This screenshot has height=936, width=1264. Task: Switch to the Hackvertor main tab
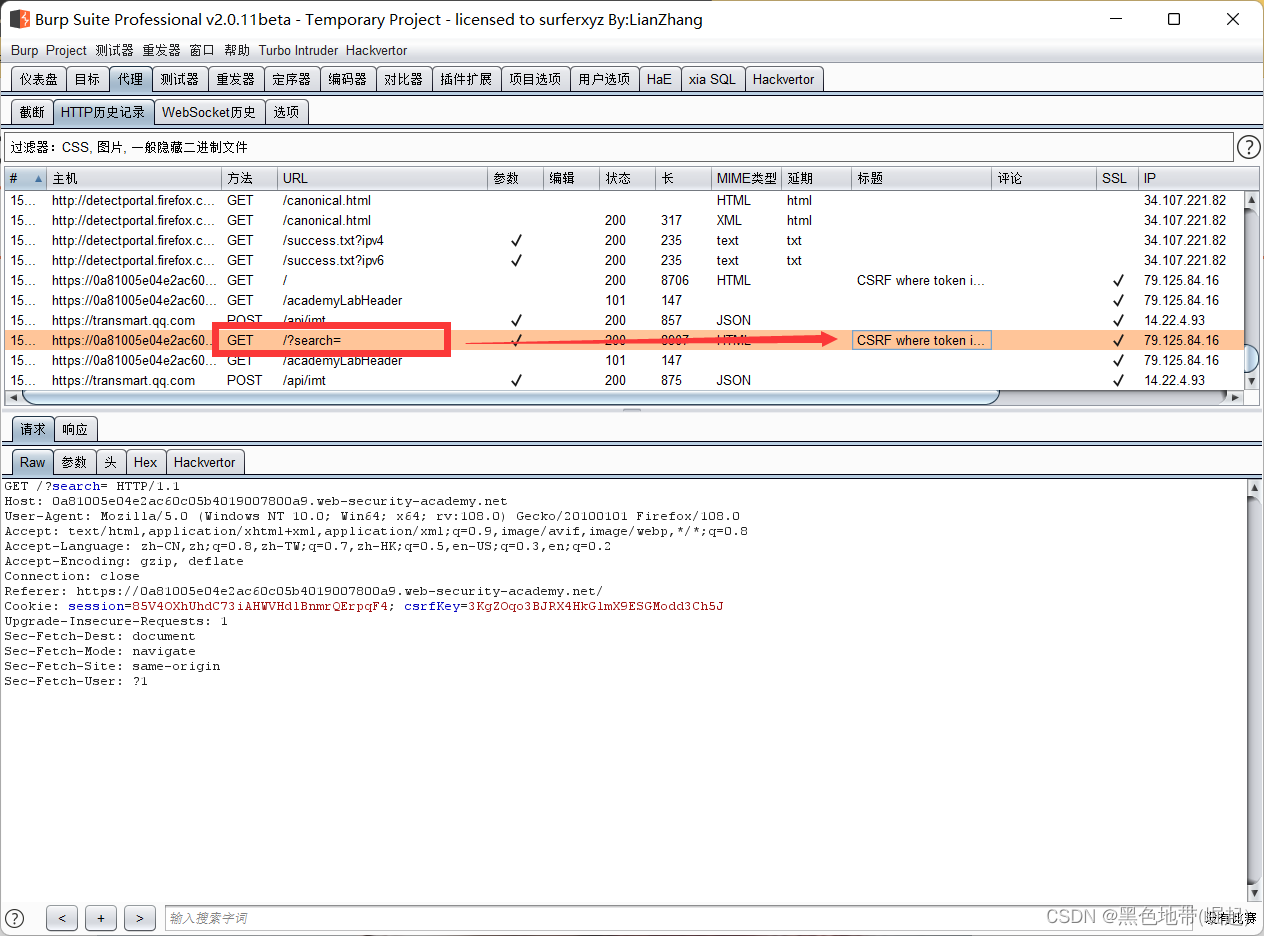784,79
